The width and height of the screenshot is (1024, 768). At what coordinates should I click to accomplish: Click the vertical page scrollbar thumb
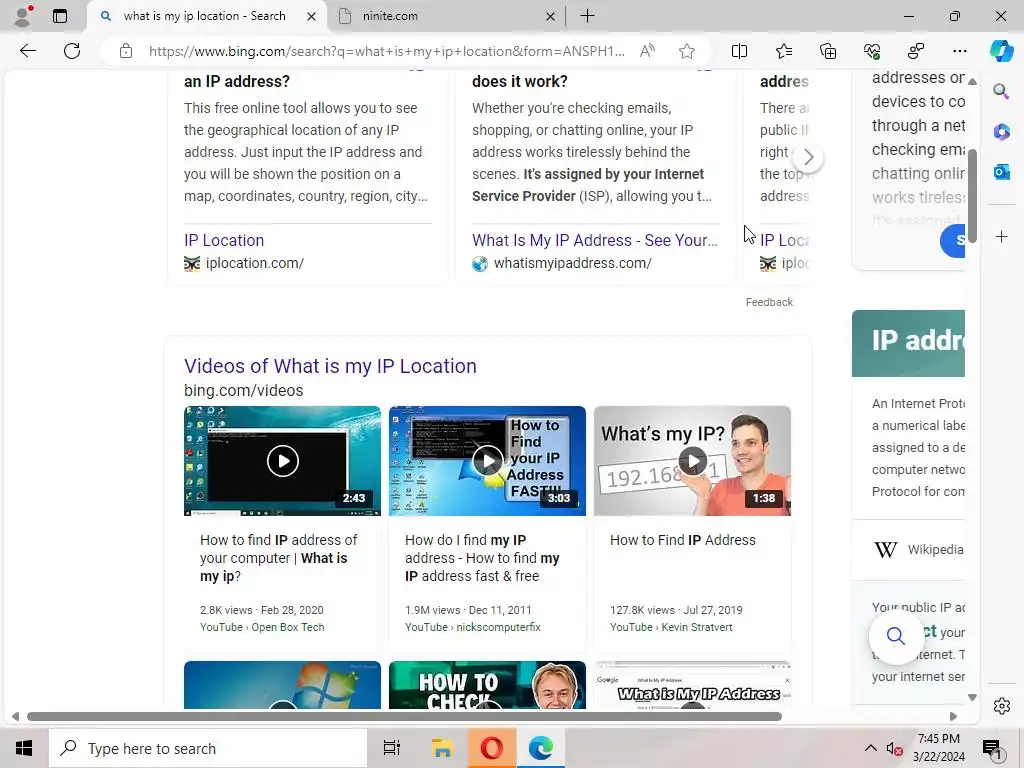tap(972, 196)
